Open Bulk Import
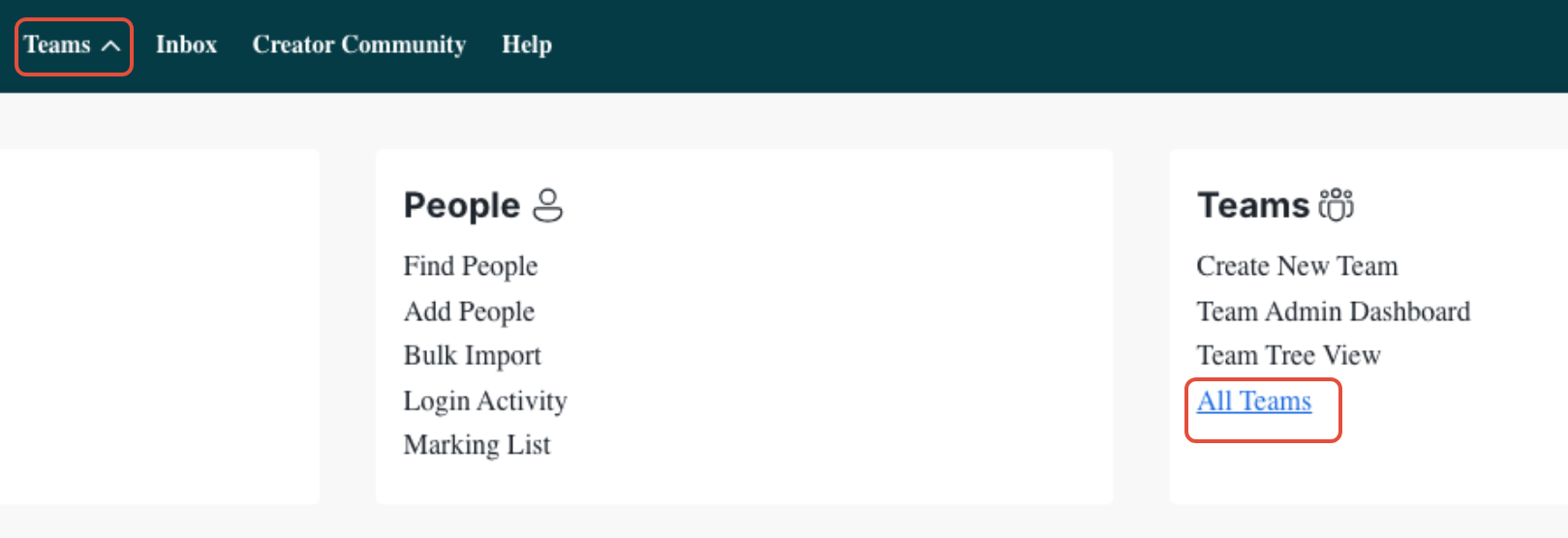The width and height of the screenshot is (1568, 538). (x=472, y=356)
